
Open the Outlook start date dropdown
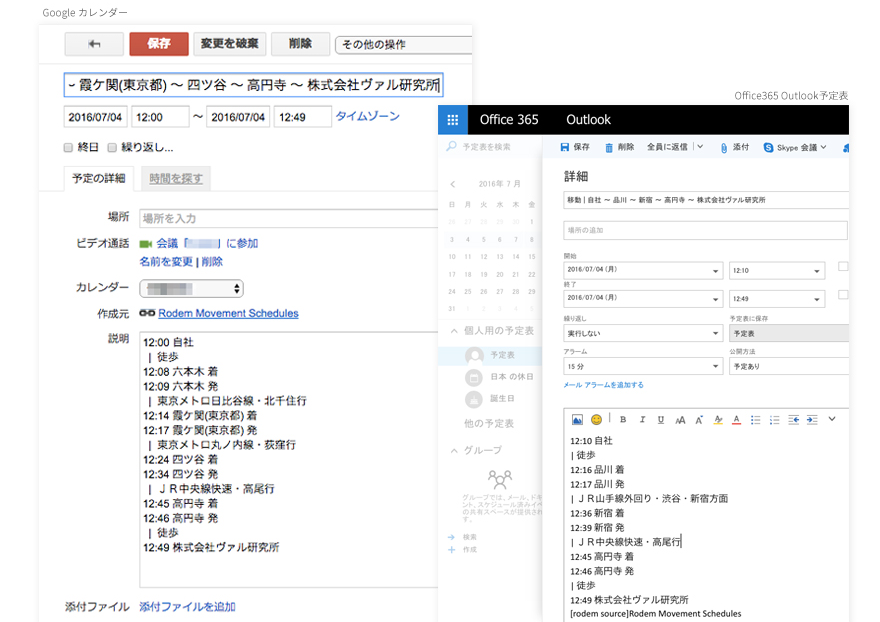(x=643, y=270)
